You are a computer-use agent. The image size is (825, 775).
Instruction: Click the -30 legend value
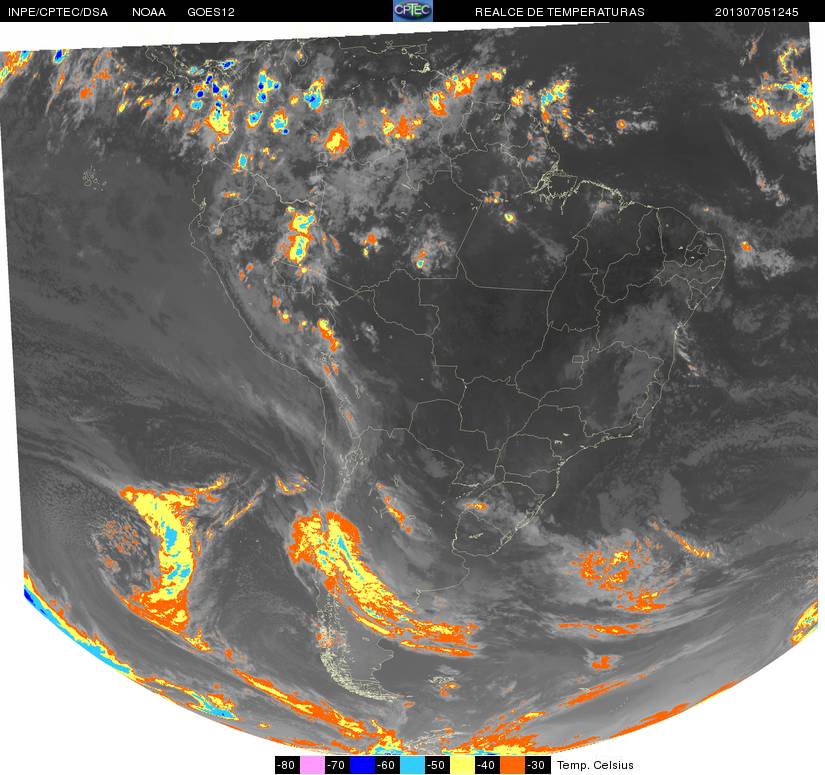(x=538, y=765)
